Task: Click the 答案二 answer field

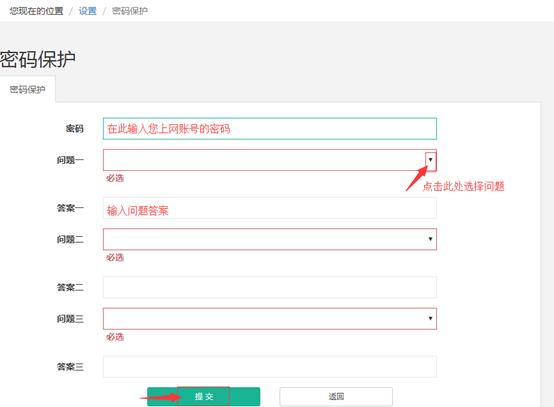Action: [270, 287]
